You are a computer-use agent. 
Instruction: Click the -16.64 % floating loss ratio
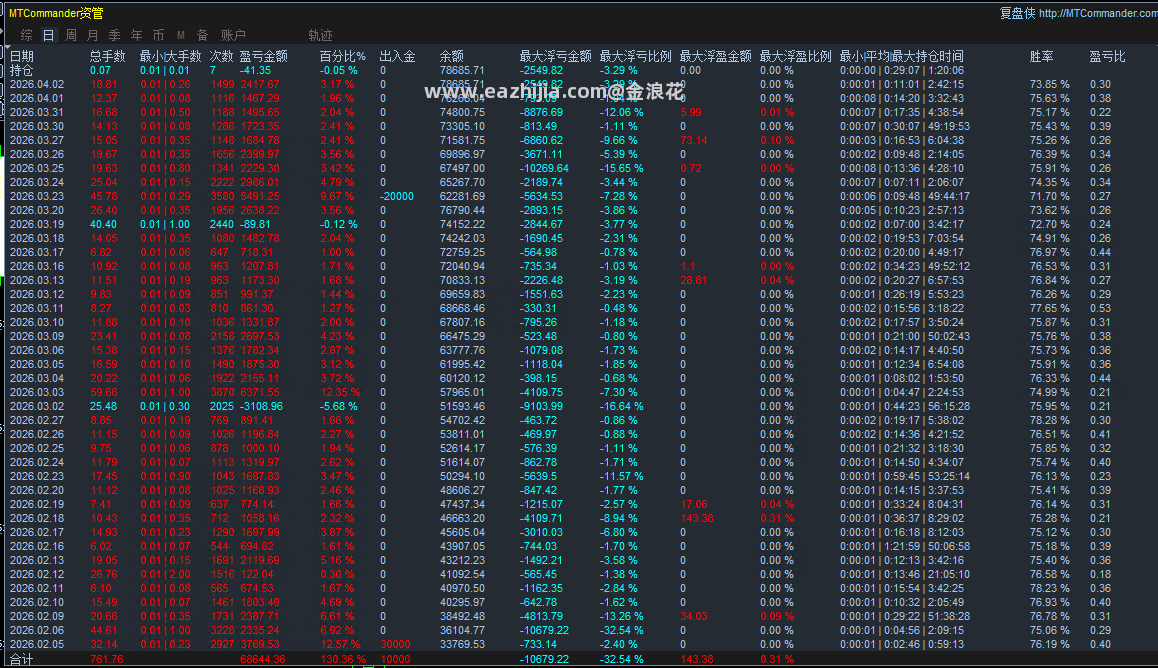621,406
